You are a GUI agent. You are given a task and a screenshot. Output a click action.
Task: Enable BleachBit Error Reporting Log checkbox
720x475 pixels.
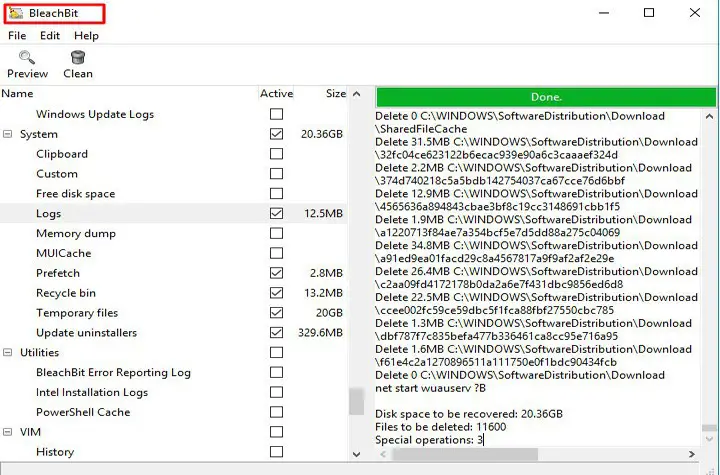point(276,372)
